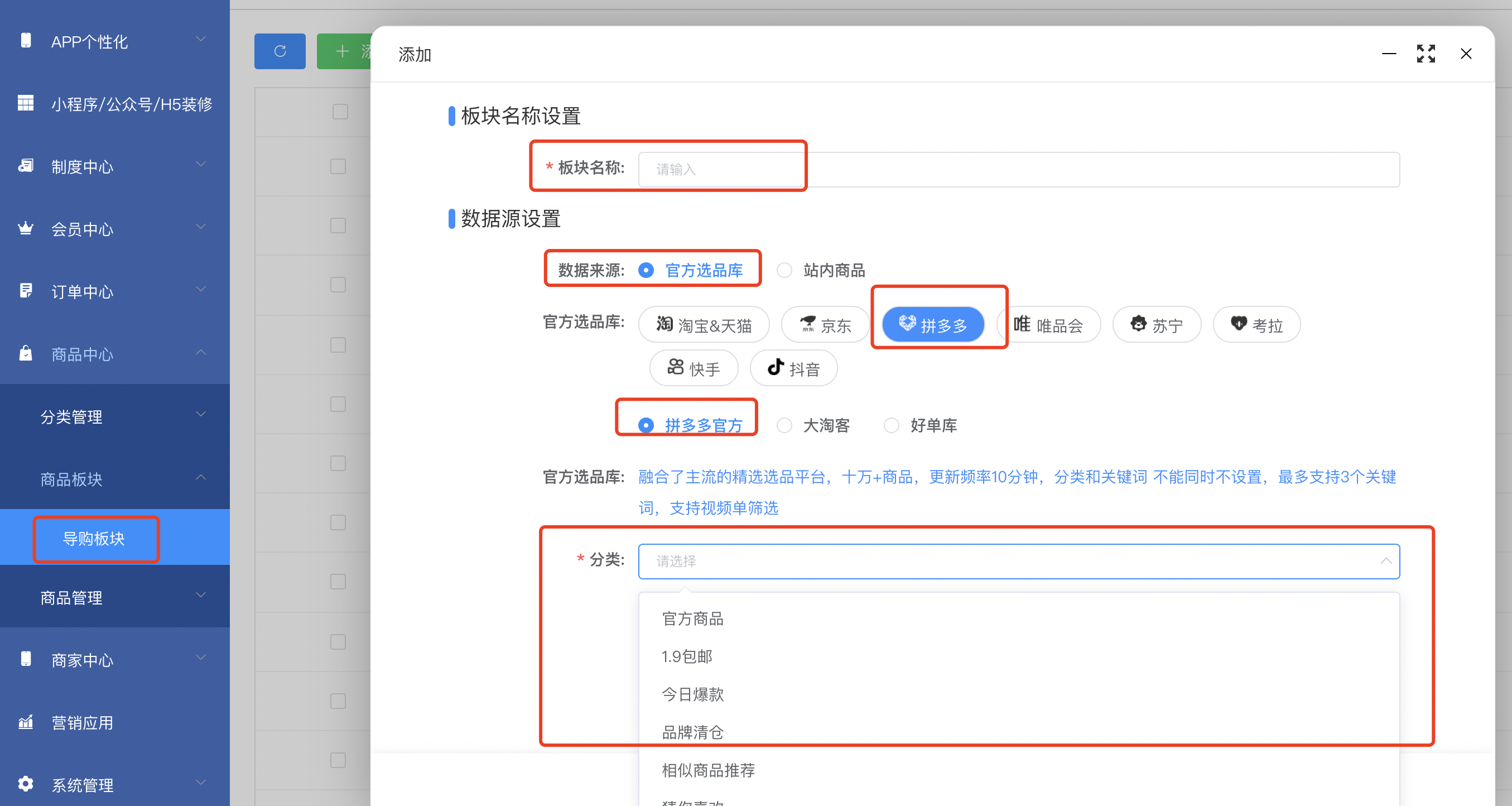Tick the header checkbox in background table
Viewport: 1512px width, 806px height.
(x=340, y=112)
